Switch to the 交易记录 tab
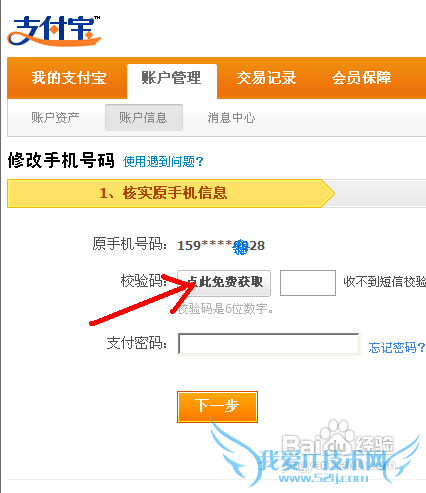The height and width of the screenshot is (493, 426). (266, 78)
